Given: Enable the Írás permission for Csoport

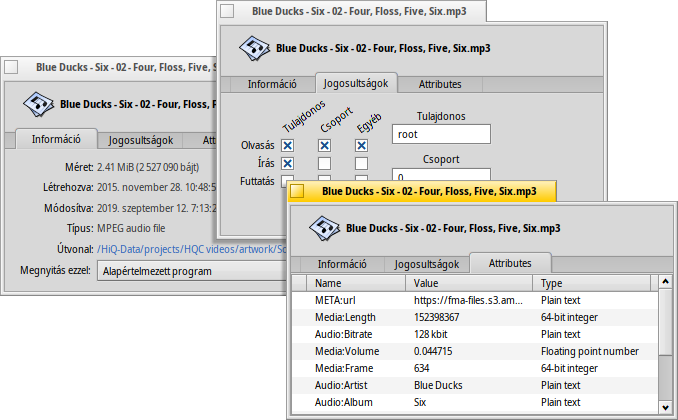Looking at the screenshot, I should [324, 164].
